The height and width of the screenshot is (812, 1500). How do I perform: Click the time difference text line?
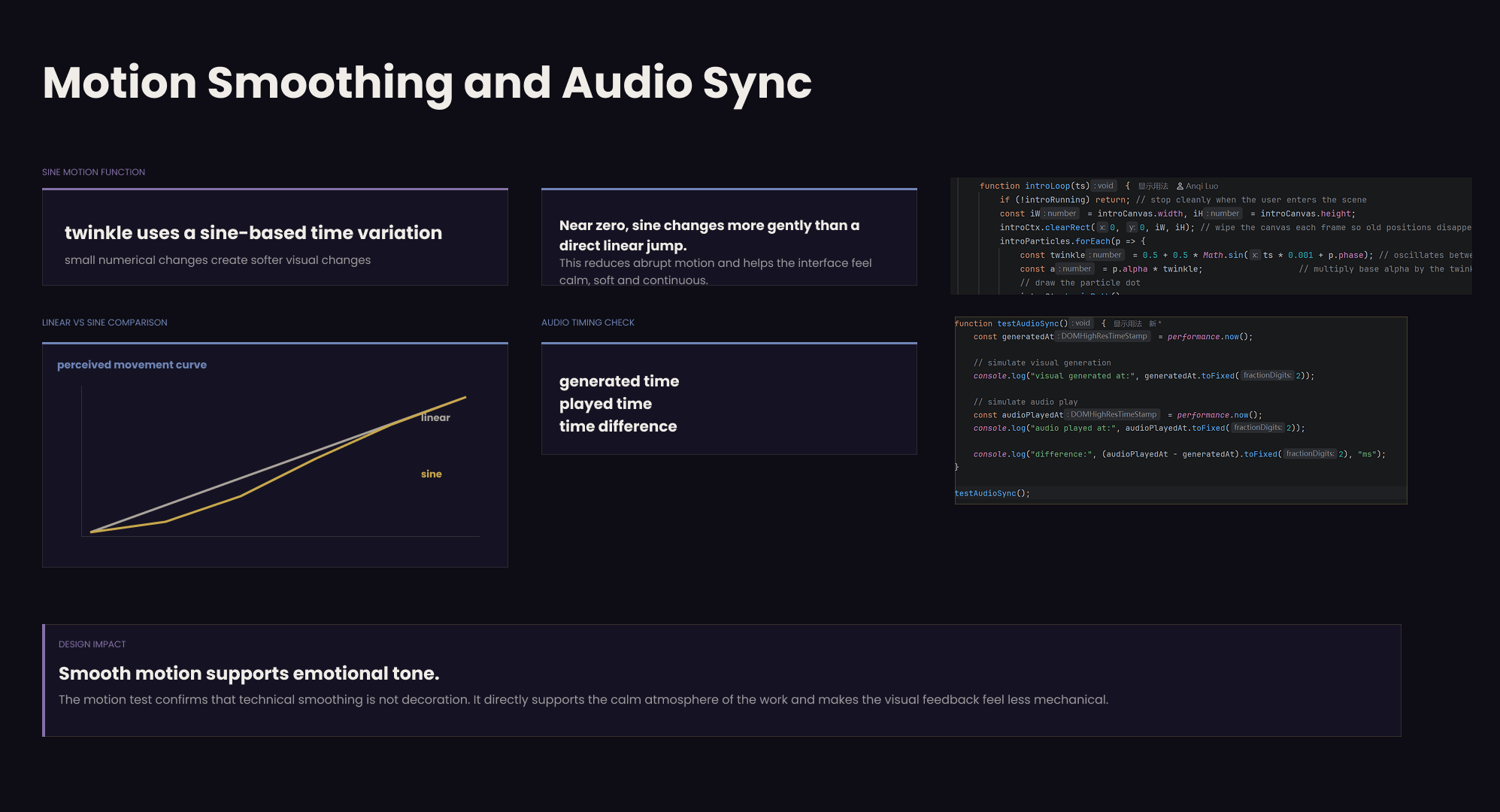(618, 426)
